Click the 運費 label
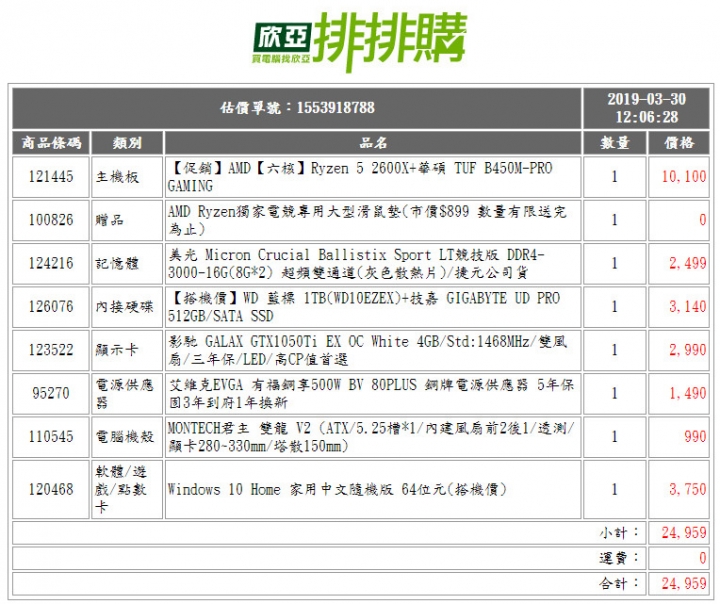Screen dimensions: 720x604 pos(619,559)
